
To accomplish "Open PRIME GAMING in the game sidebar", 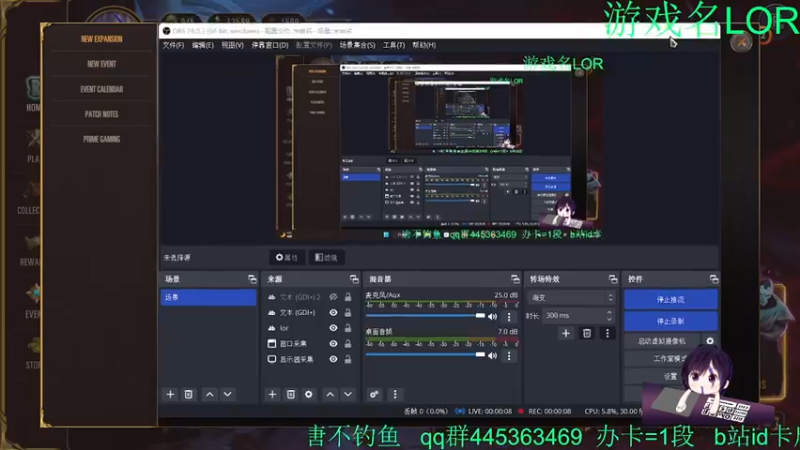I will 102,139.
